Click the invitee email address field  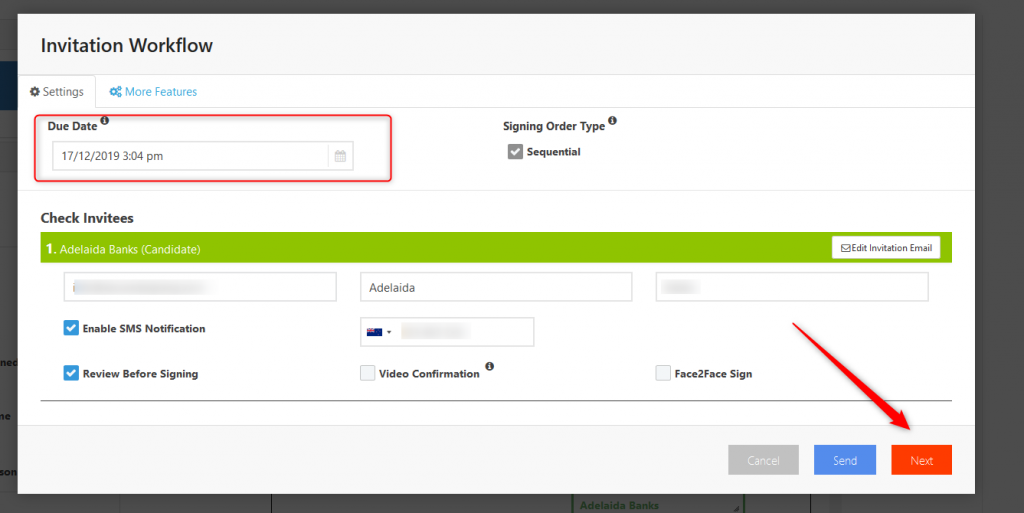pos(200,287)
